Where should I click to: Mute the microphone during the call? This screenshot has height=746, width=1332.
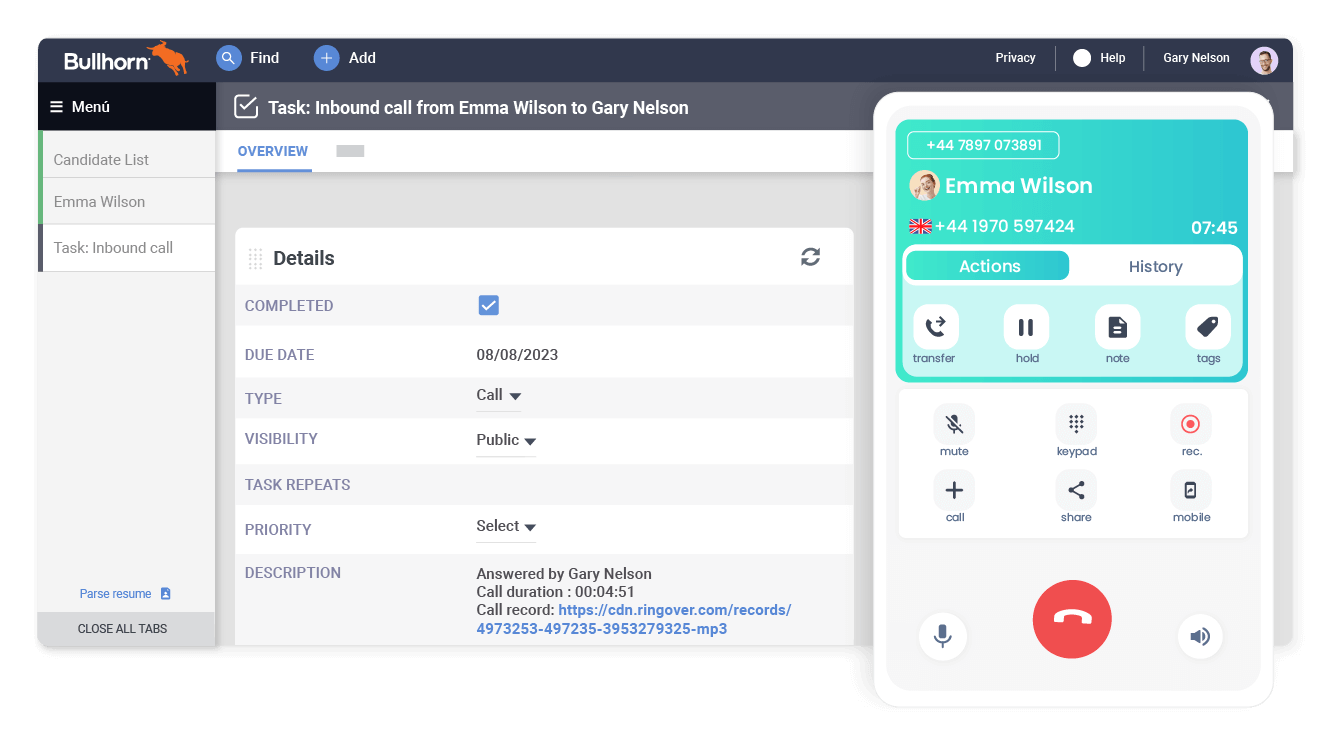[x=954, y=423]
